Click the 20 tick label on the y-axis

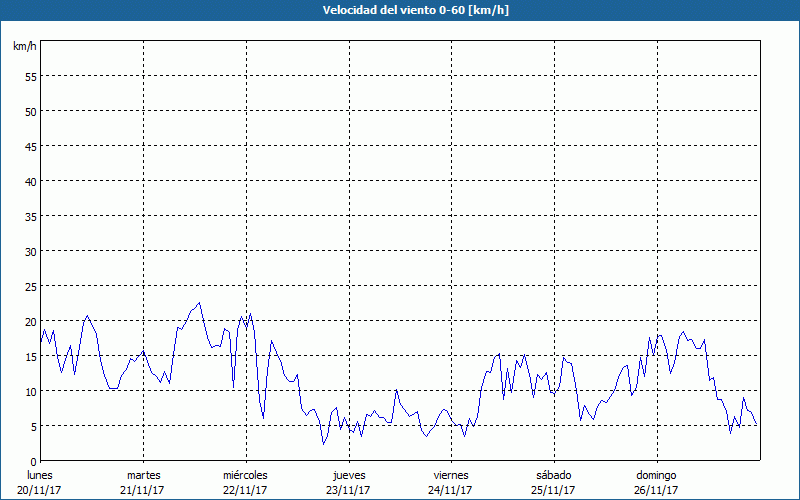[x=30, y=321]
